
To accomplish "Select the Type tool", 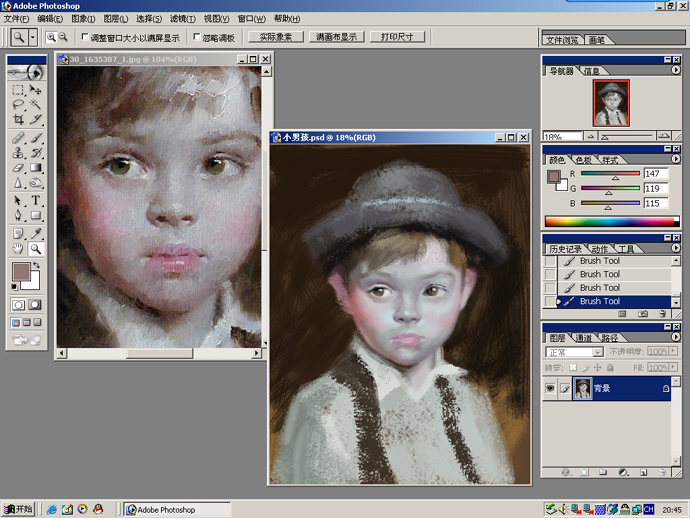I will point(35,201).
